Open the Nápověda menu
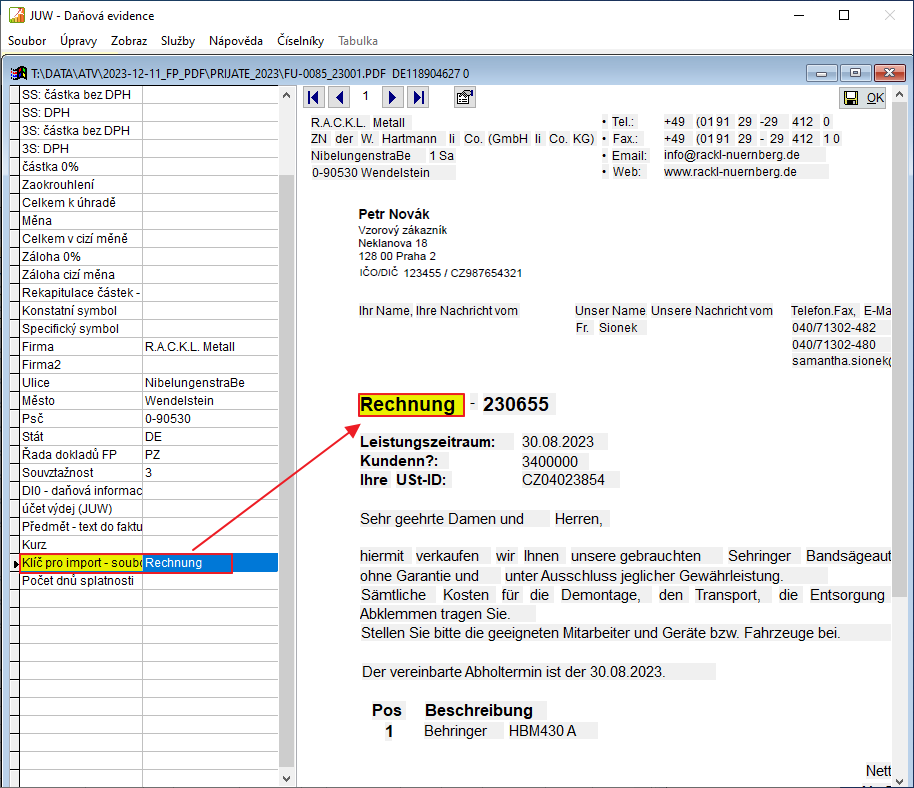Viewport: 914px width, 788px height. [x=235, y=41]
